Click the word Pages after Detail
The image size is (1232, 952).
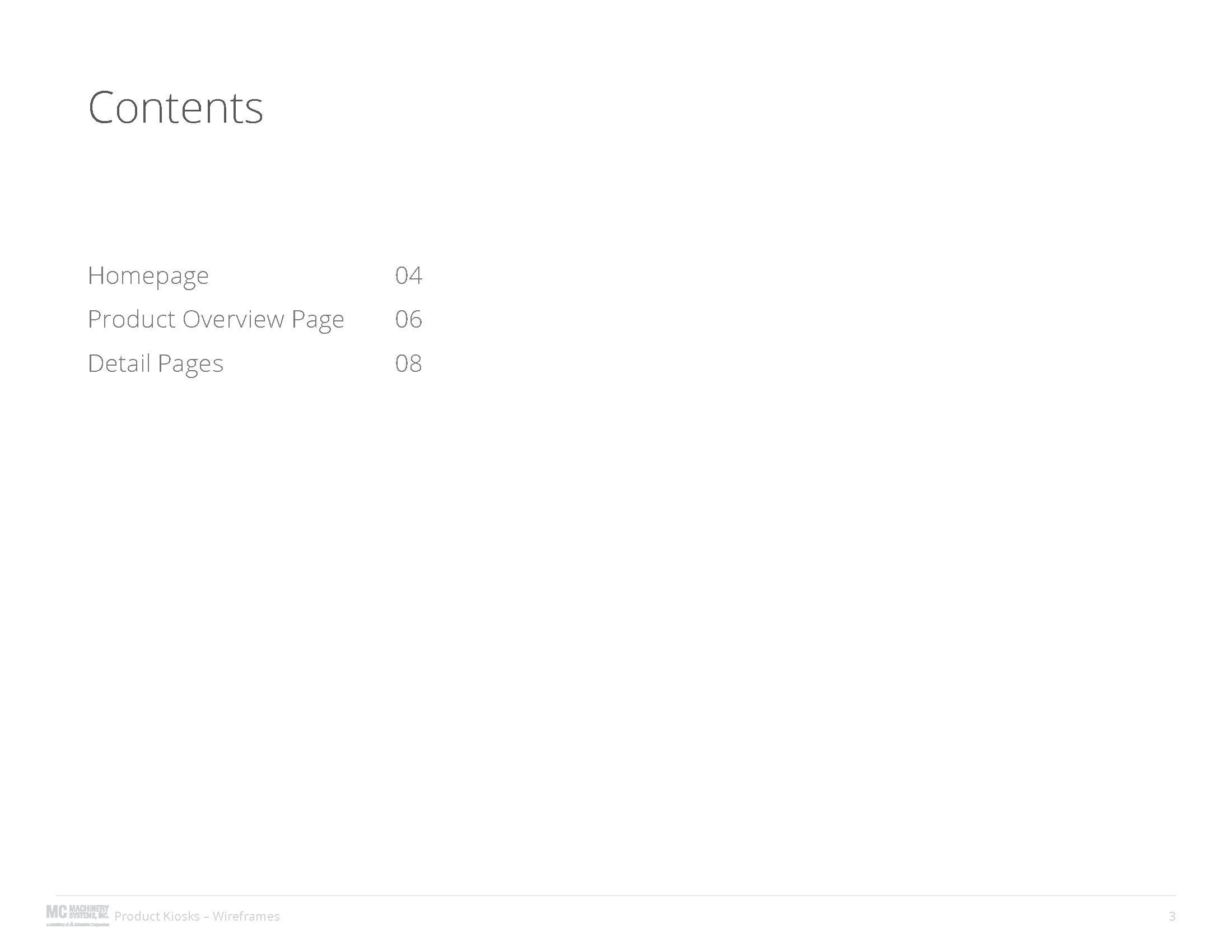190,365
